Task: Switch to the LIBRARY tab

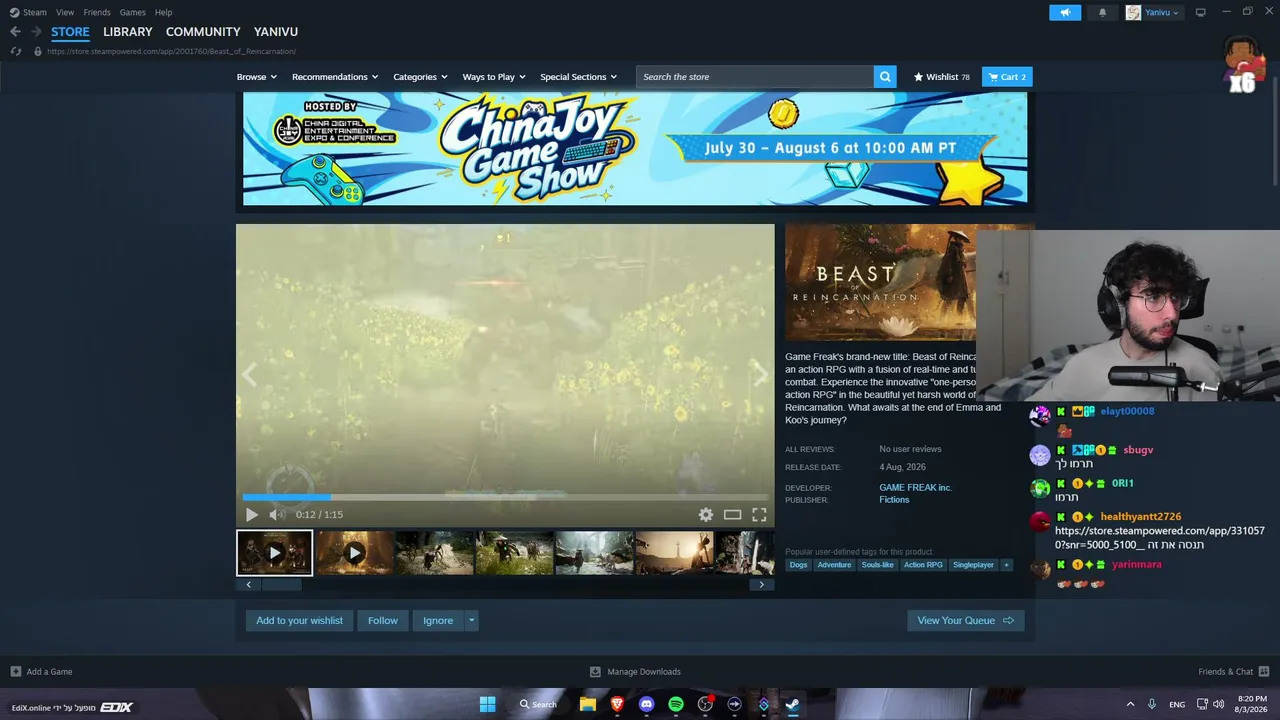Action: 128,32
